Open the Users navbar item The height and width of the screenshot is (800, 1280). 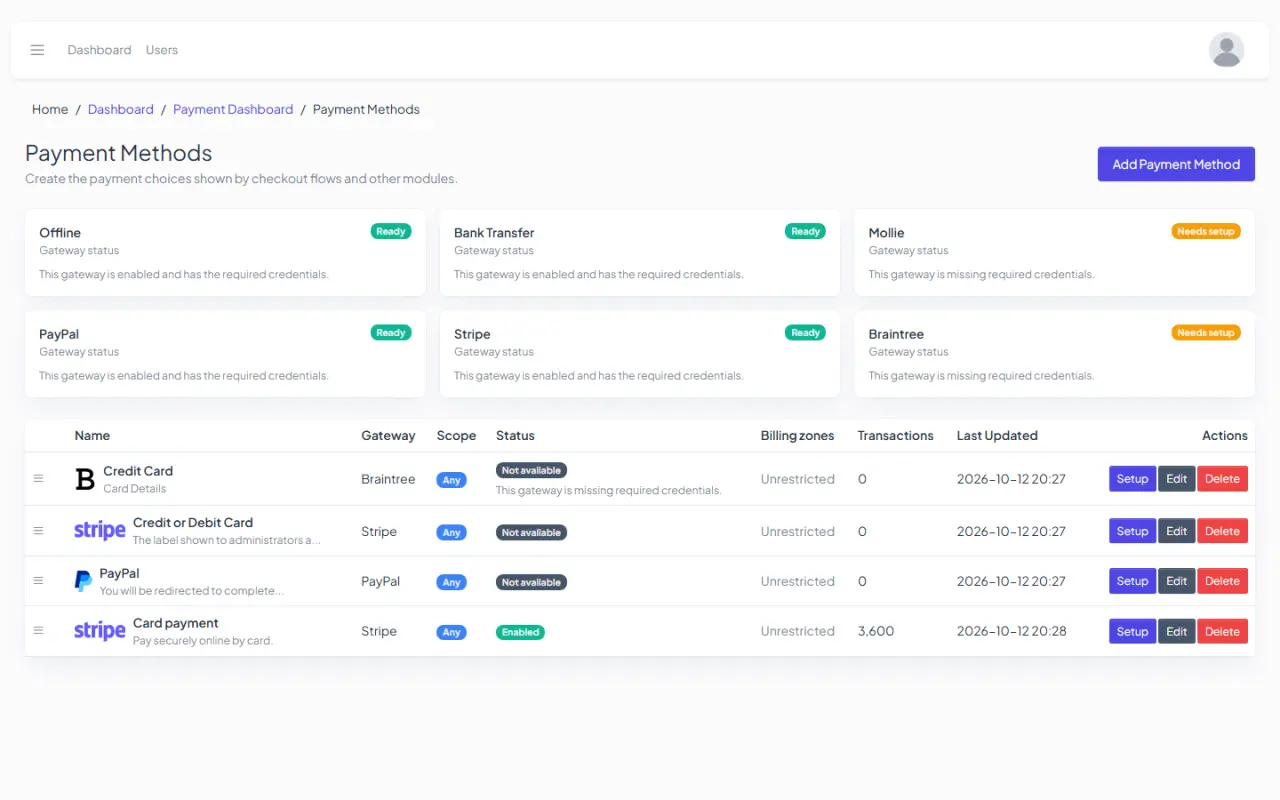162,50
